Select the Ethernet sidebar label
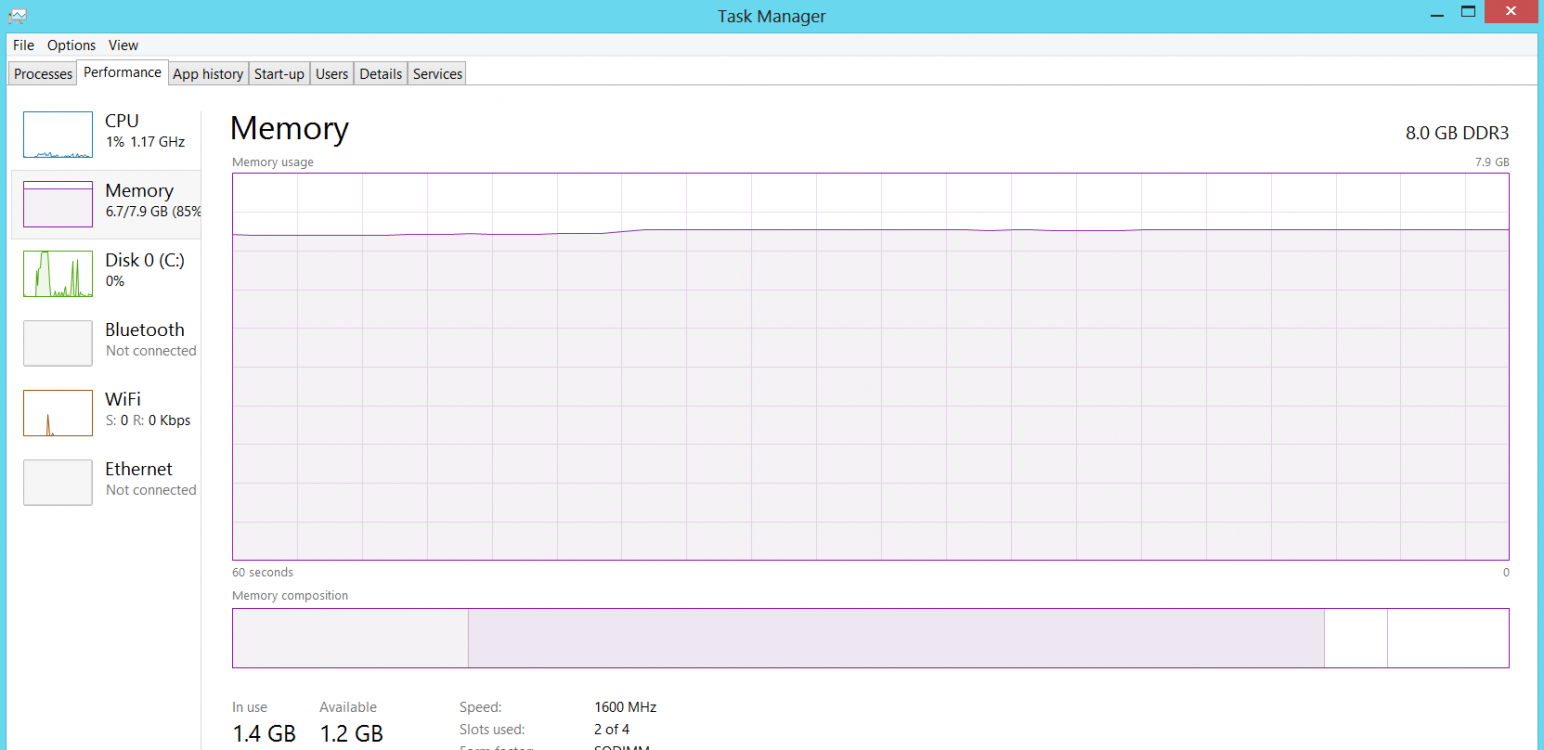Viewport: 1544px width, 750px height. pyautogui.click(x=139, y=469)
